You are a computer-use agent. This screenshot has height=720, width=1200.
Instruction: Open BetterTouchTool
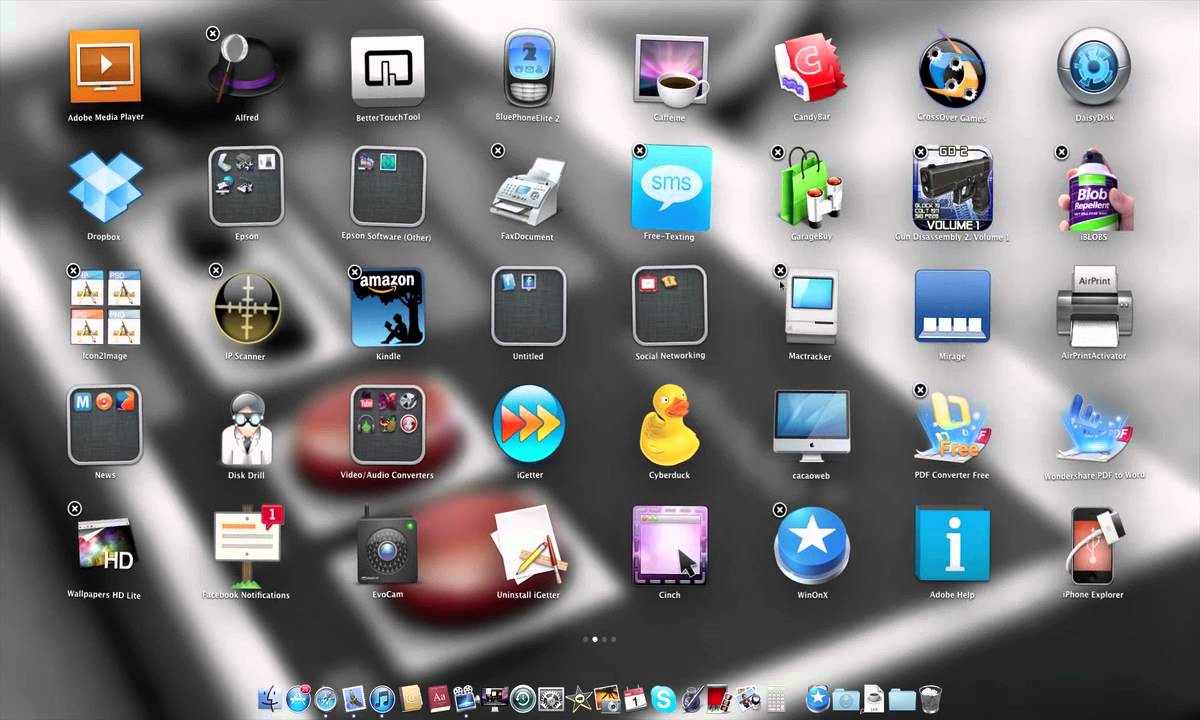point(388,71)
